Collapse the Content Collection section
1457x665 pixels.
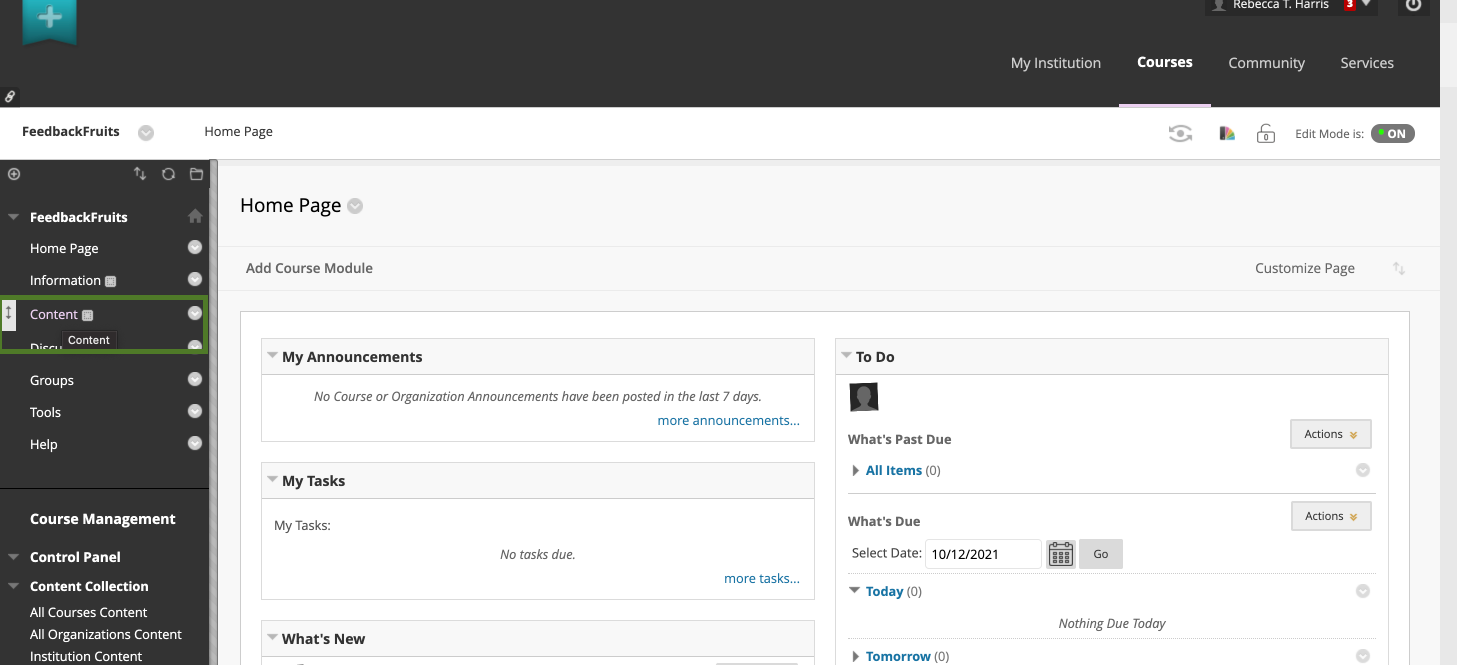pyautogui.click(x=14, y=586)
